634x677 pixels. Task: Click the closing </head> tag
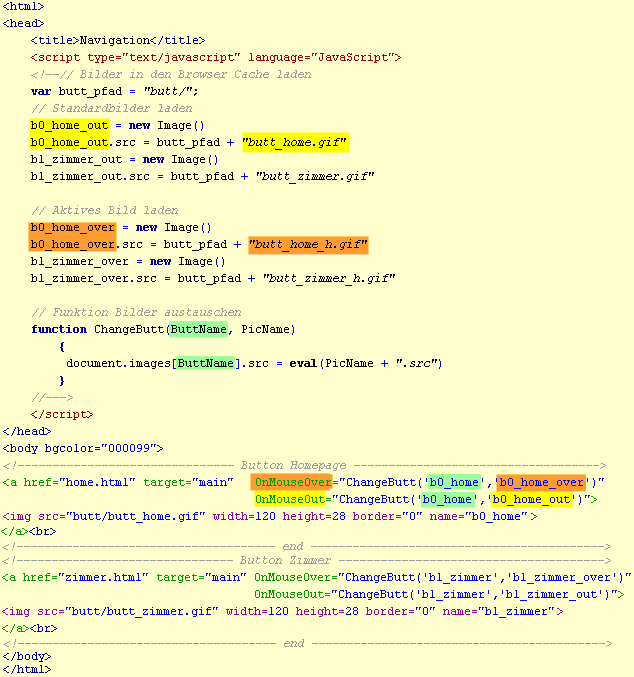pyautogui.click(x=27, y=431)
